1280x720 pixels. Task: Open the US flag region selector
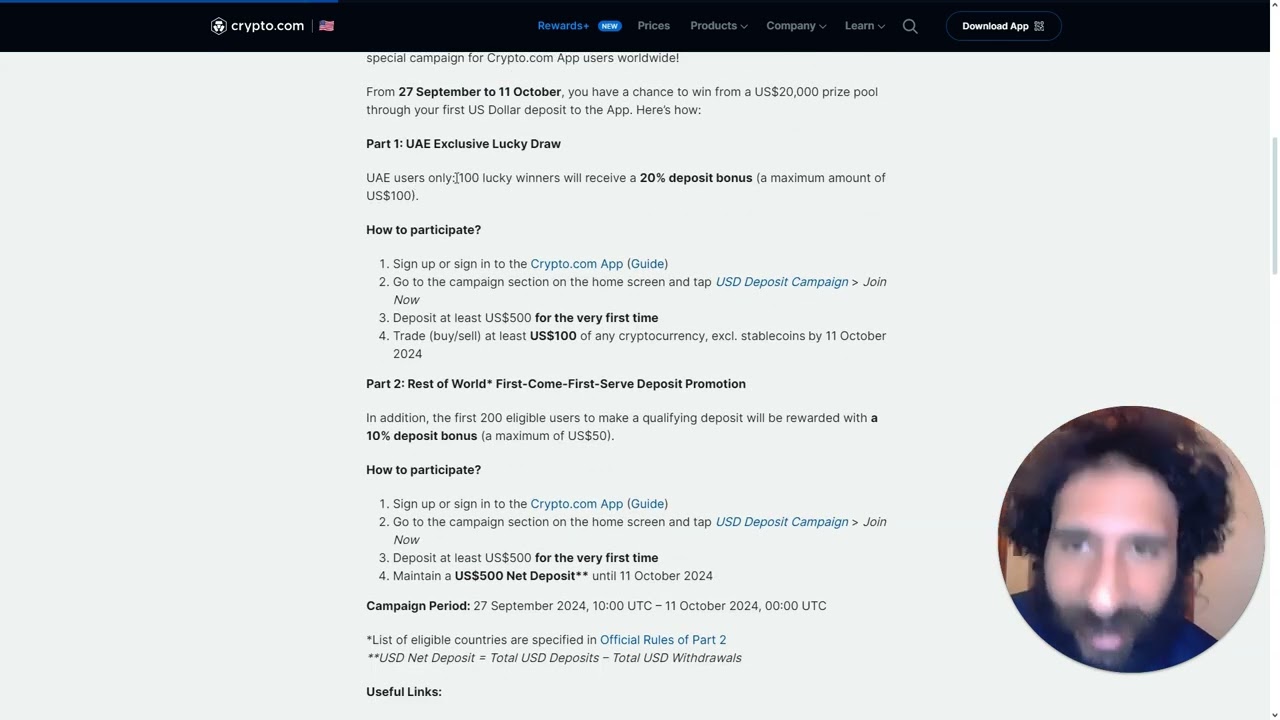click(327, 26)
